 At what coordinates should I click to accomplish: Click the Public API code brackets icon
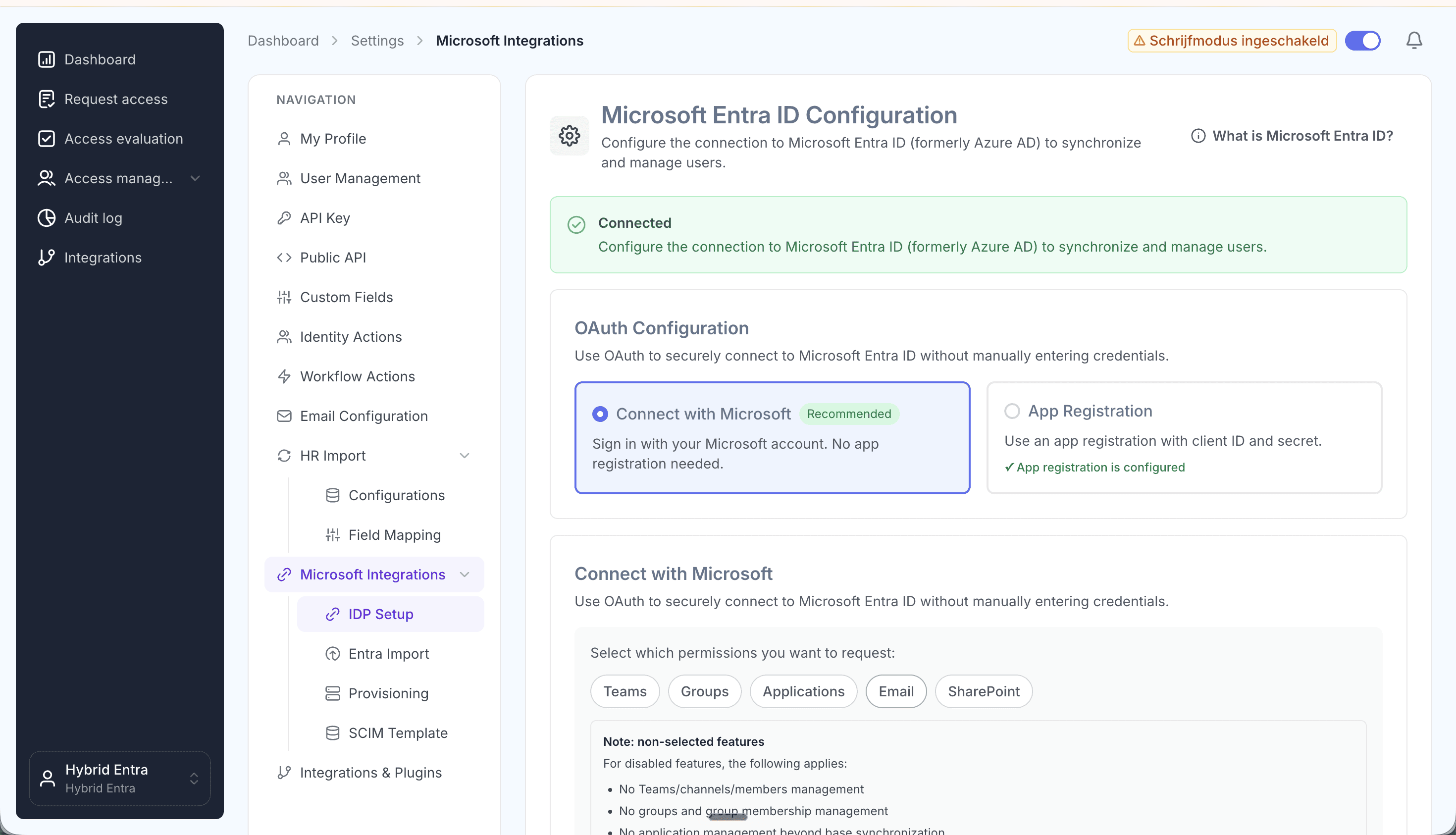[284, 257]
